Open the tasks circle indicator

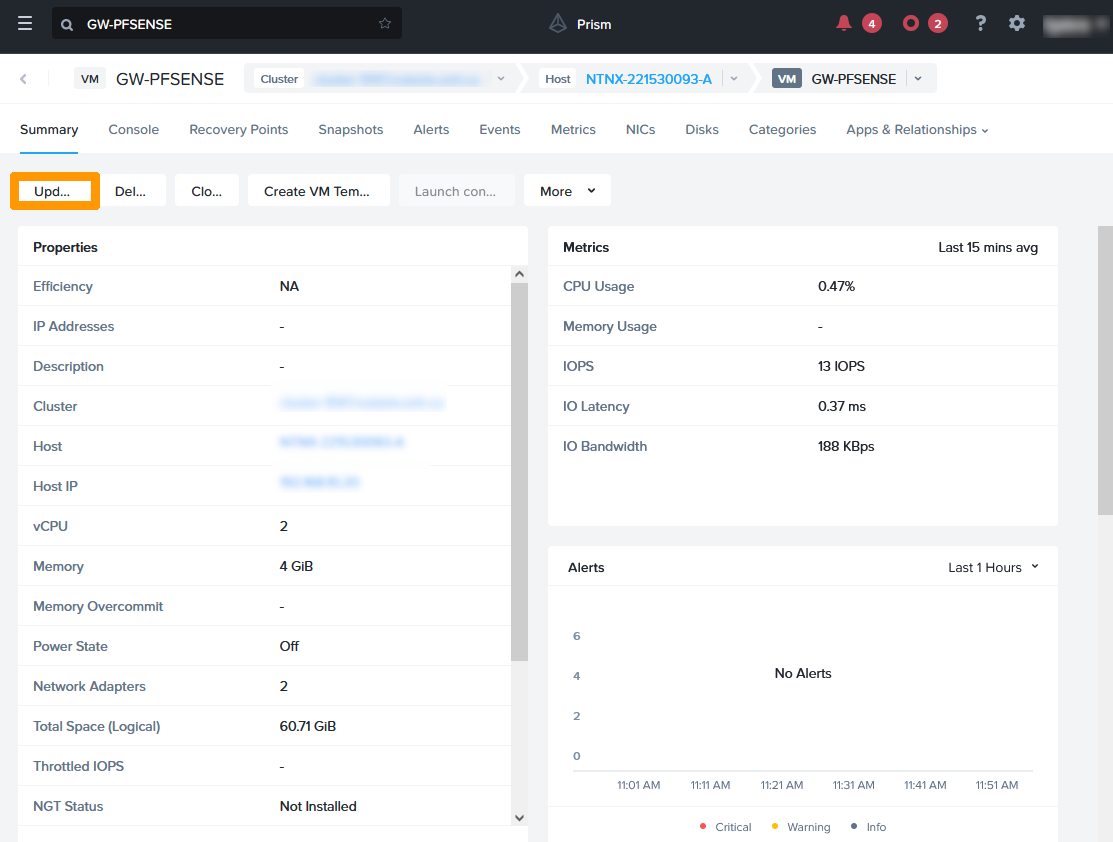(911, 23)
